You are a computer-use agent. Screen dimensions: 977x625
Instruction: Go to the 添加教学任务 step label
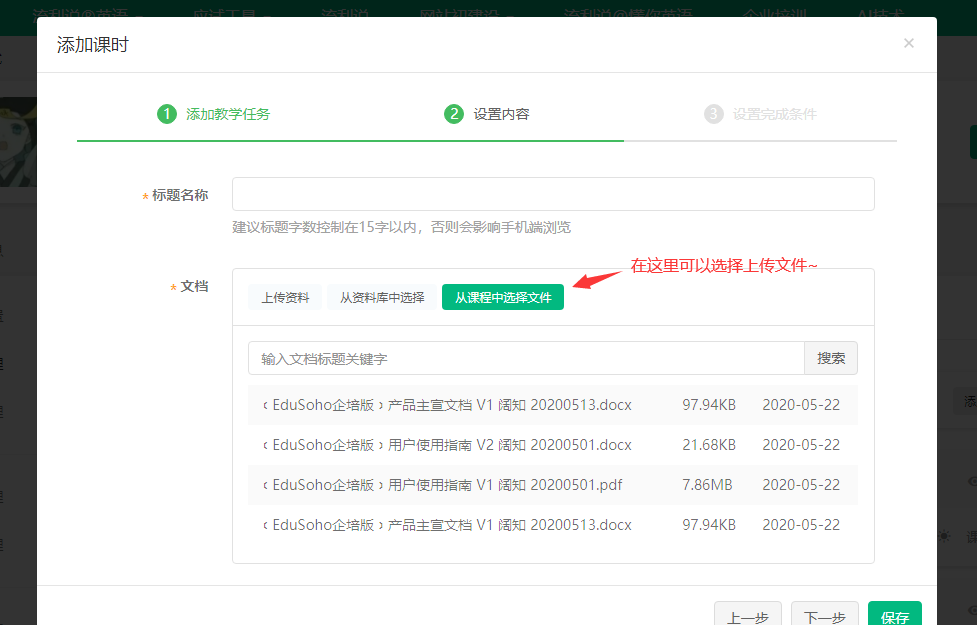tap(227, 114)
